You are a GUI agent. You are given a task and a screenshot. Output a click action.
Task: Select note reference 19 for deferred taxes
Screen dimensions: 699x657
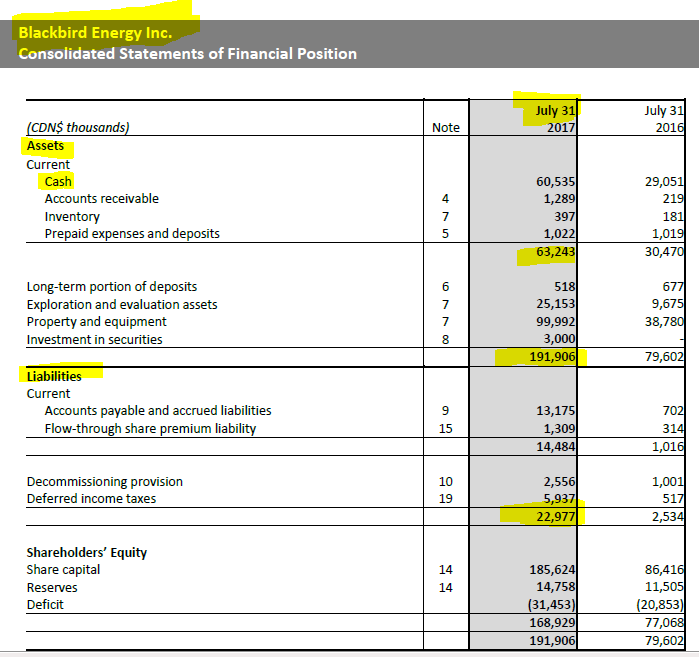pos(445,499)
